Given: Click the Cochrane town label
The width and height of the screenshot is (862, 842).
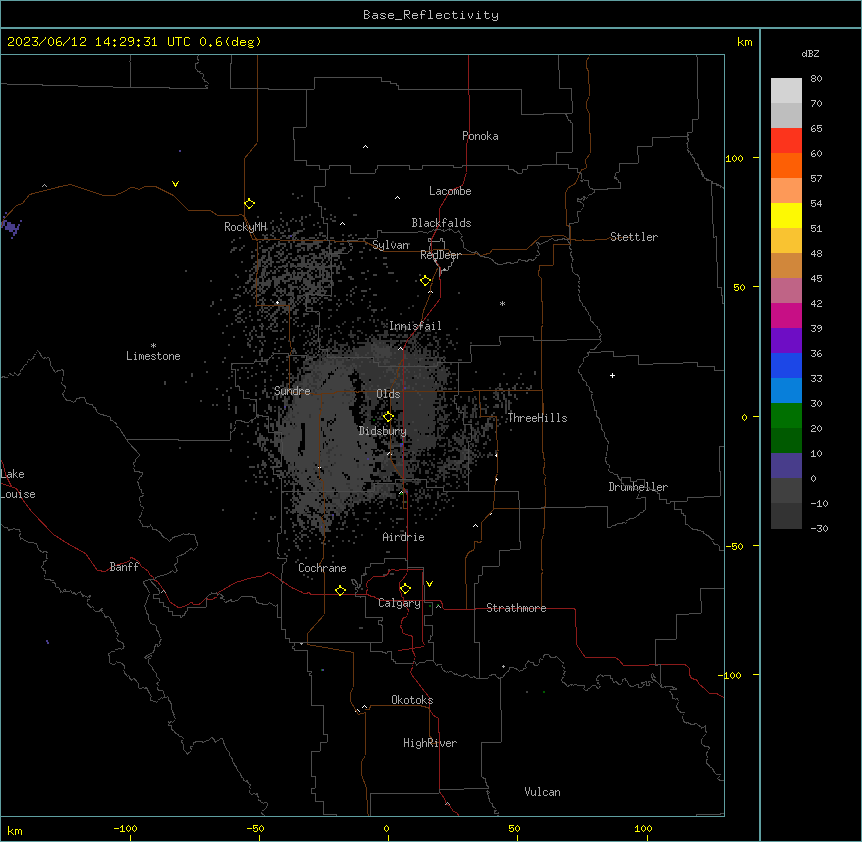Looking at the screenshot, I should tap(322, 568).
